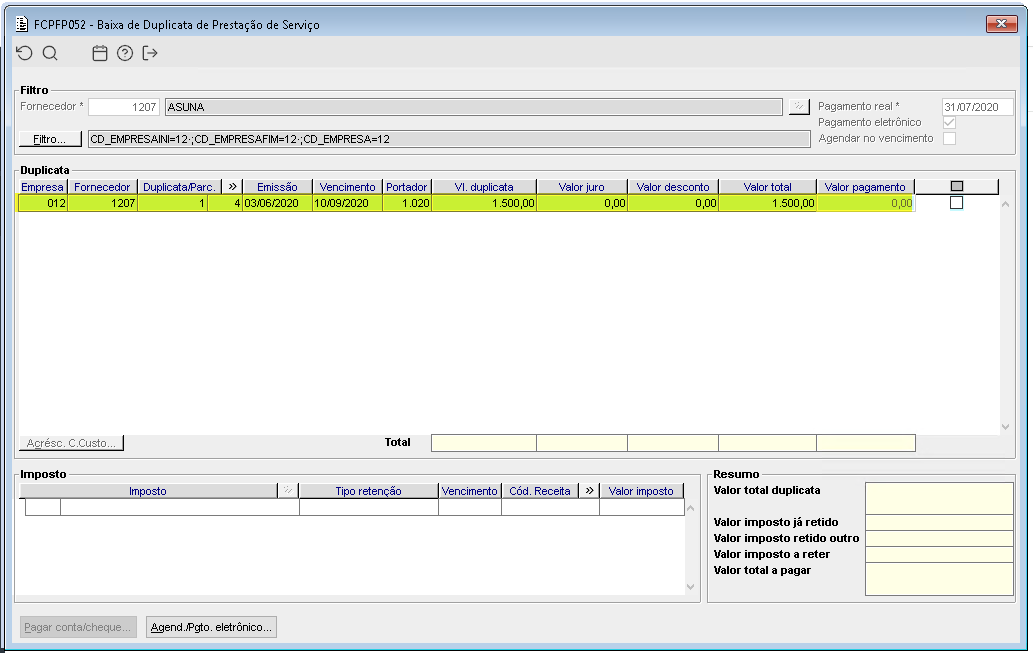The image size is (1033, 653).
Task: Sort by the Fornecedor column header
Action: tap(102, 186)
